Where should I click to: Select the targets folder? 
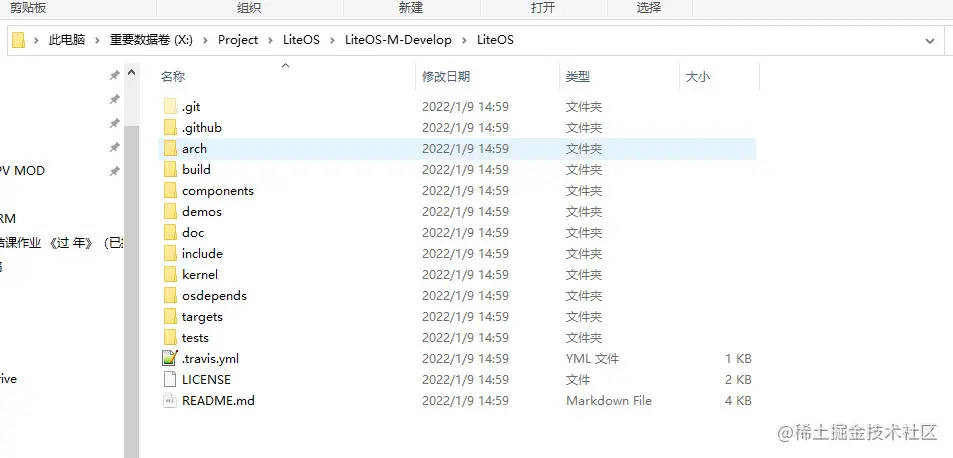(202, 316)
